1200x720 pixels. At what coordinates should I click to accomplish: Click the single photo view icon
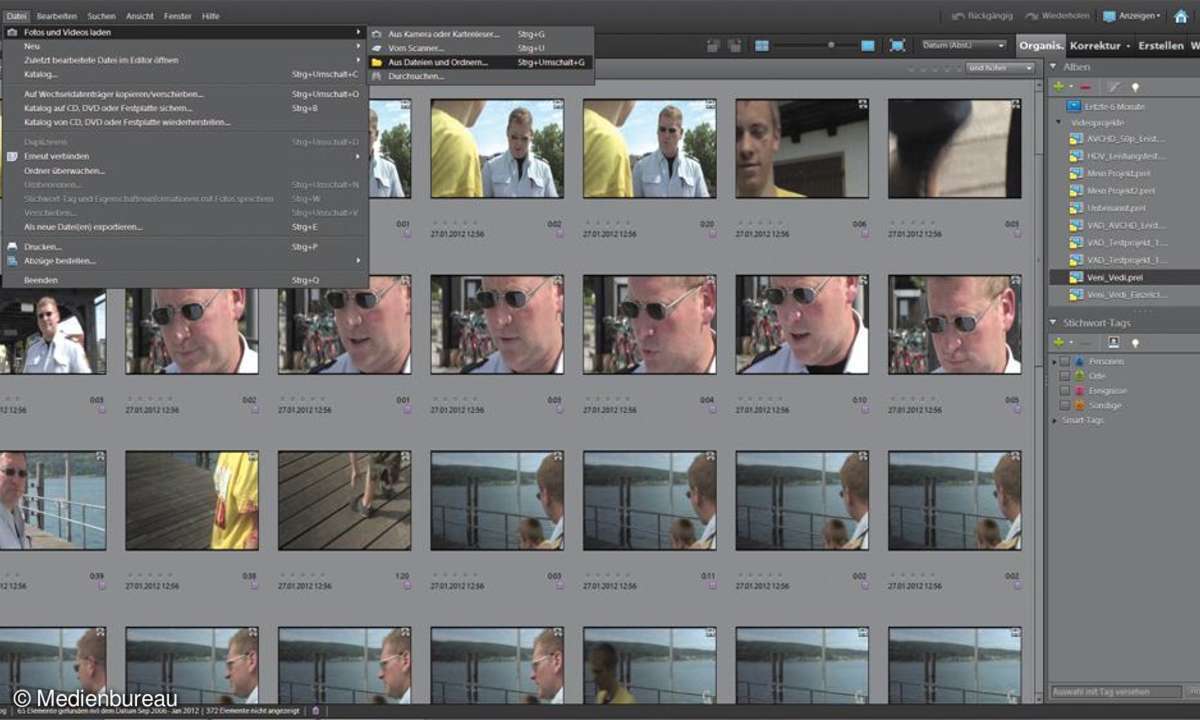point(868,45)
